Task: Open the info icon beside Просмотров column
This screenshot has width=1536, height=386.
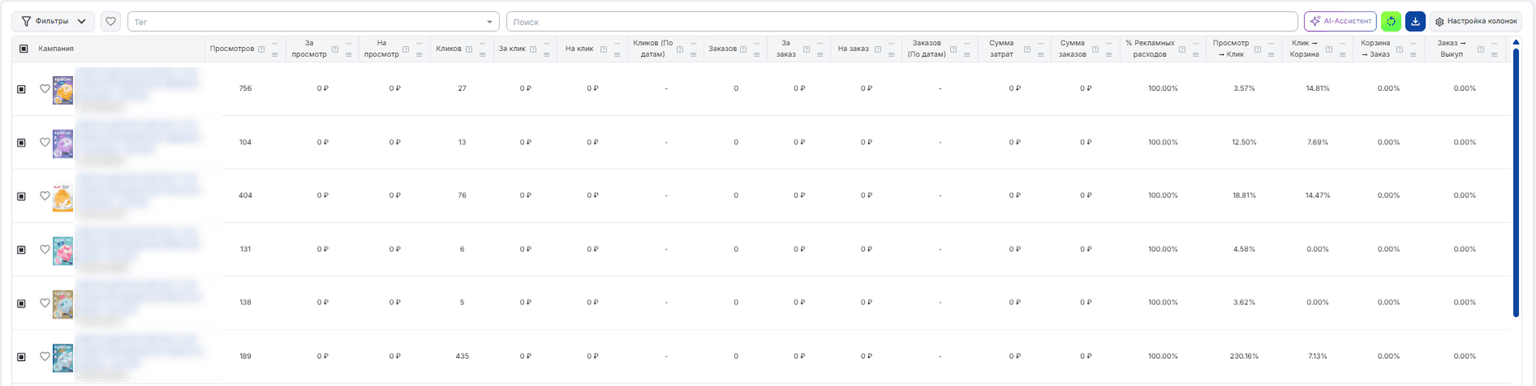Action: pyautogui.click(x=261, y=48)
